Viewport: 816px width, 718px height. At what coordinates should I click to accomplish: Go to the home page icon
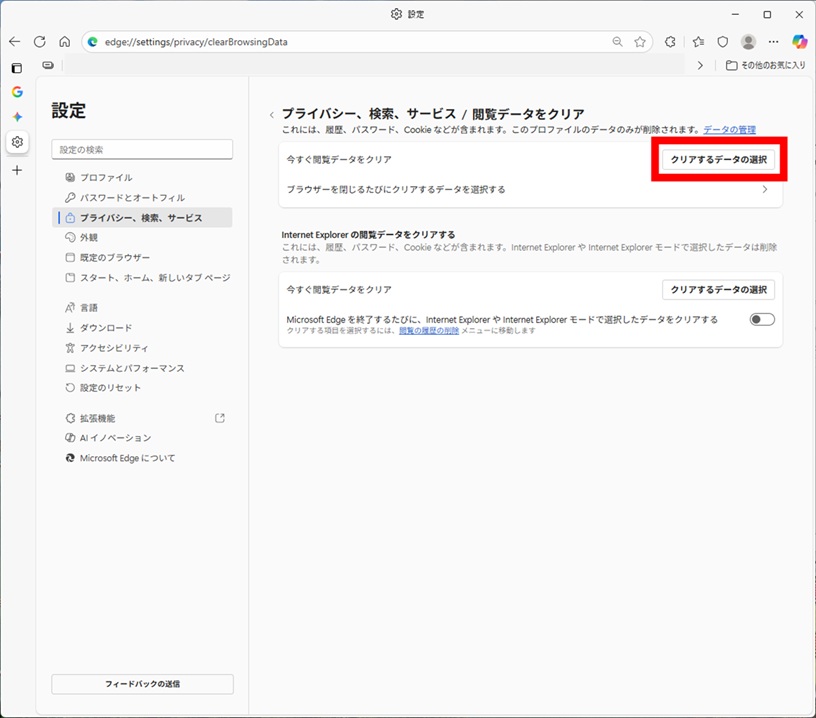tap(64, 42)
